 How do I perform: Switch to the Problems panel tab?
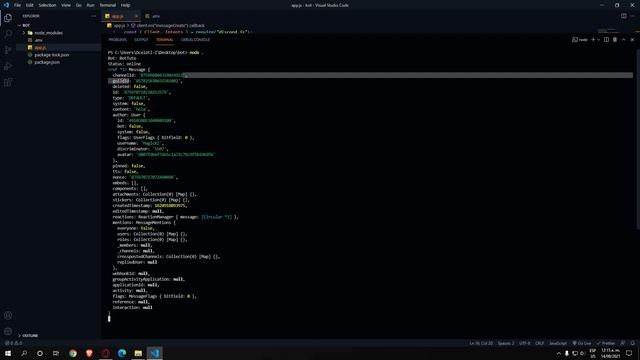pyautogui.click(x=118, y=40)
